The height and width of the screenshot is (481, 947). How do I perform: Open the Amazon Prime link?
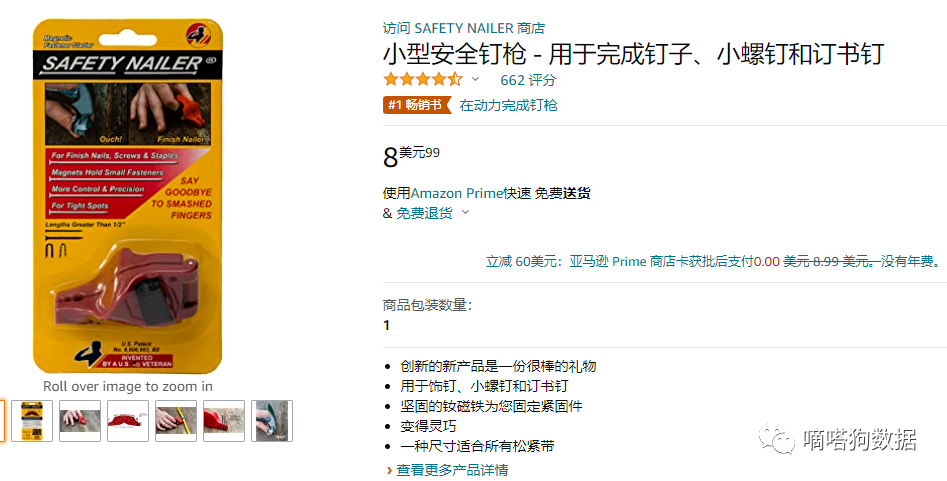(457, 193)
